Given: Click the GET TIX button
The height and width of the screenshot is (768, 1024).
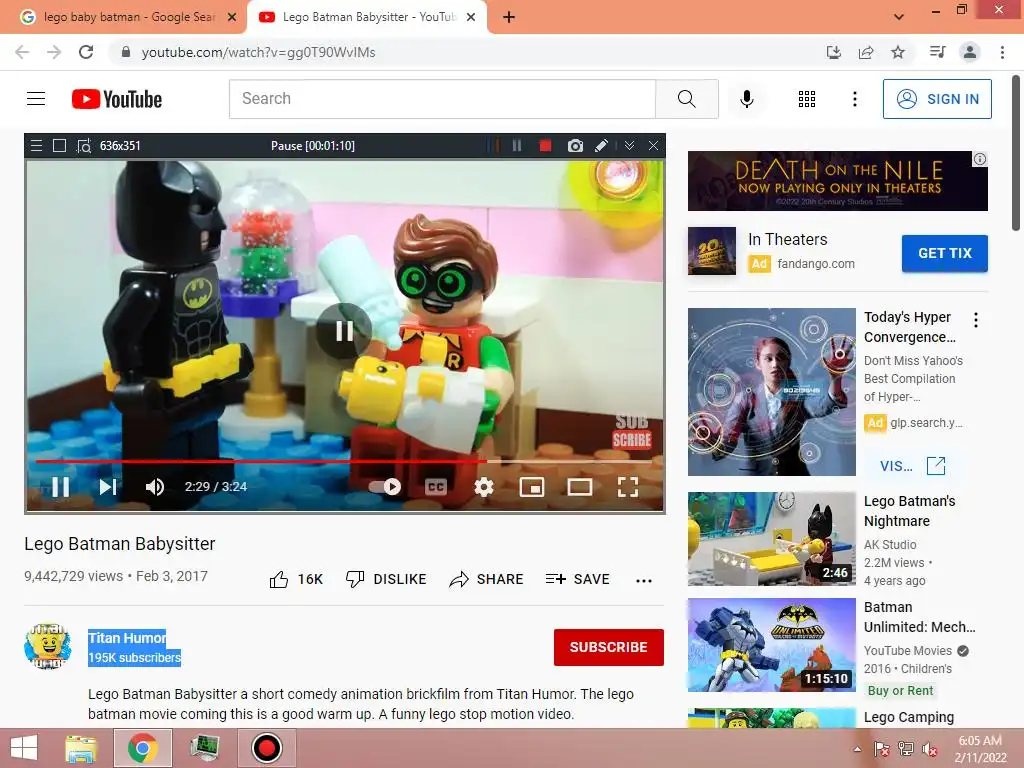Looking at the screenshot, I should 944,253.
